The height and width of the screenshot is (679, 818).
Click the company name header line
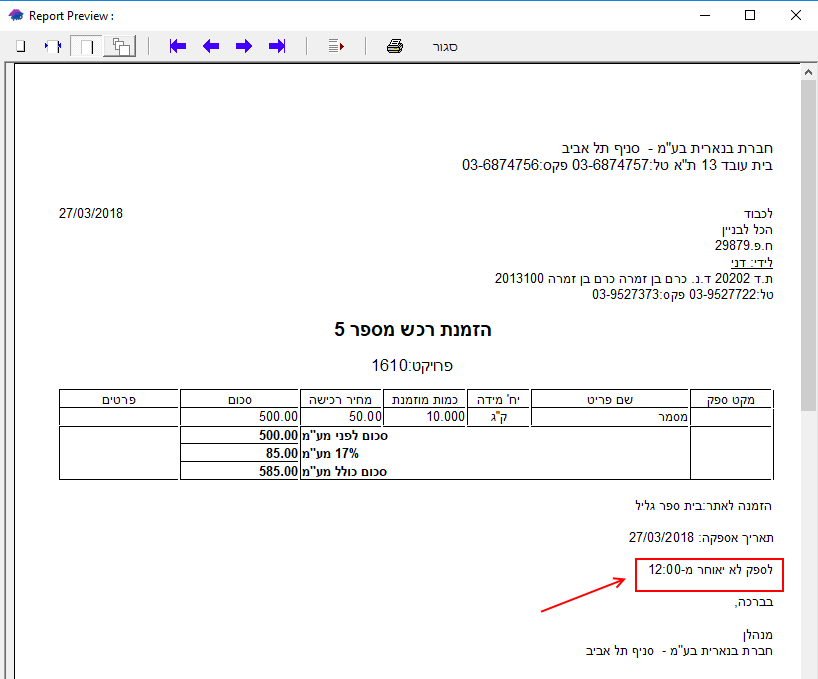(667, 149)
